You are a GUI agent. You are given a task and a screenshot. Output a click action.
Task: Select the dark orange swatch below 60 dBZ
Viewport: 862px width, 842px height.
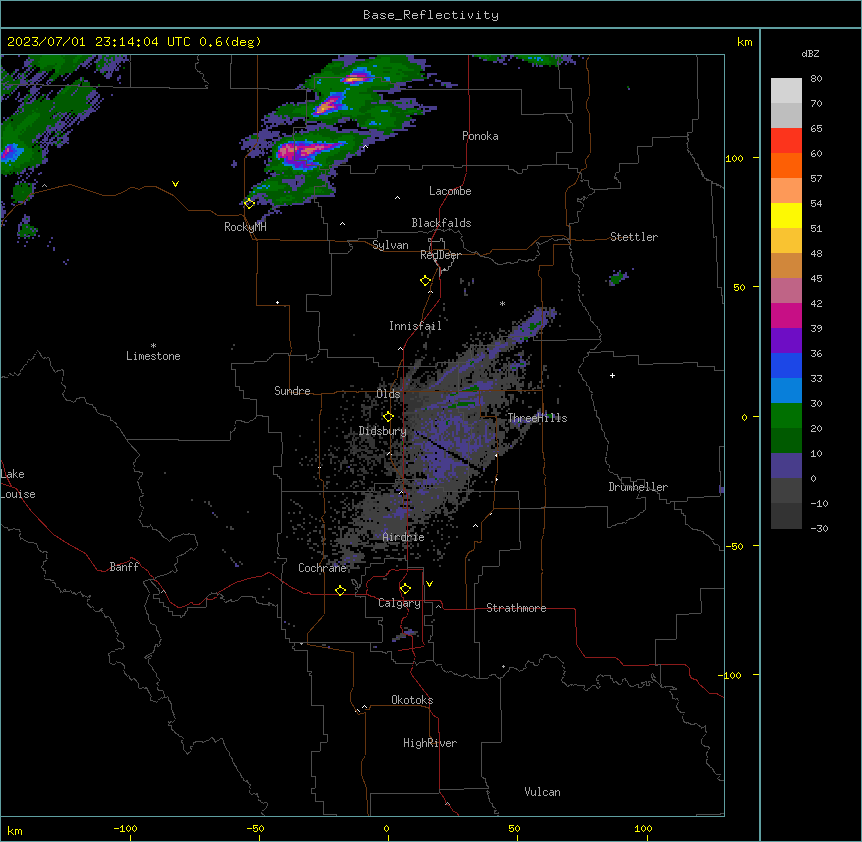(x=786, y=165)
